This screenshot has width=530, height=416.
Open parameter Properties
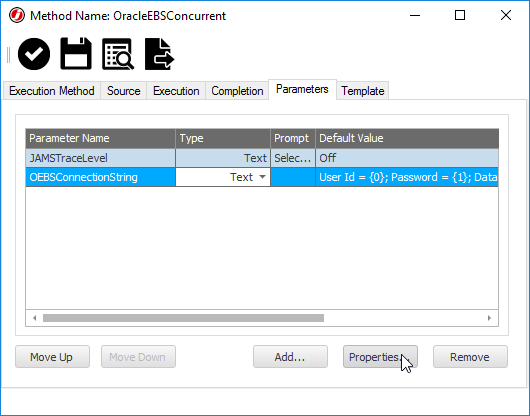tap(380, 357)
